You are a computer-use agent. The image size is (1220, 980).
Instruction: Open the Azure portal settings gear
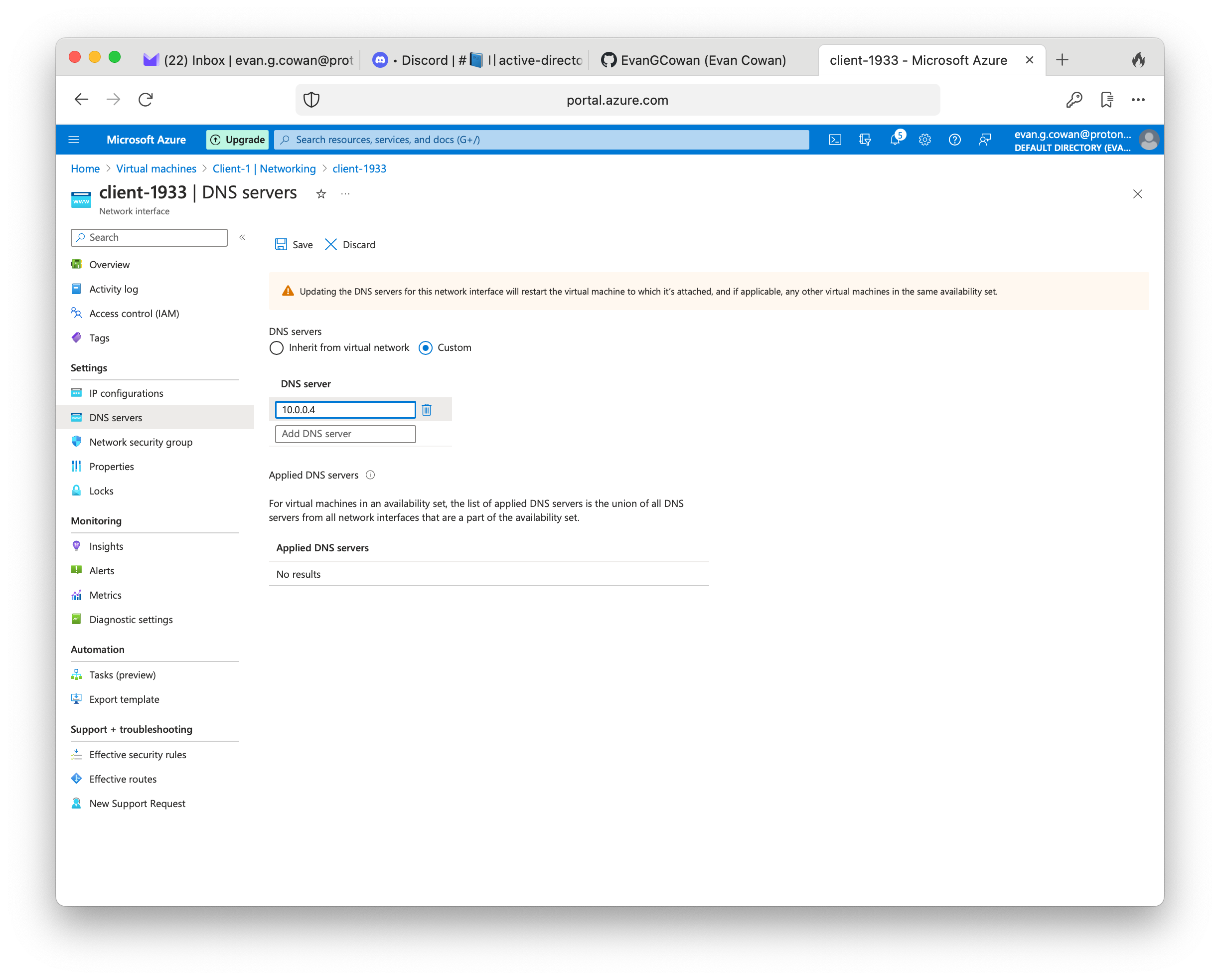tap(925, 139)
